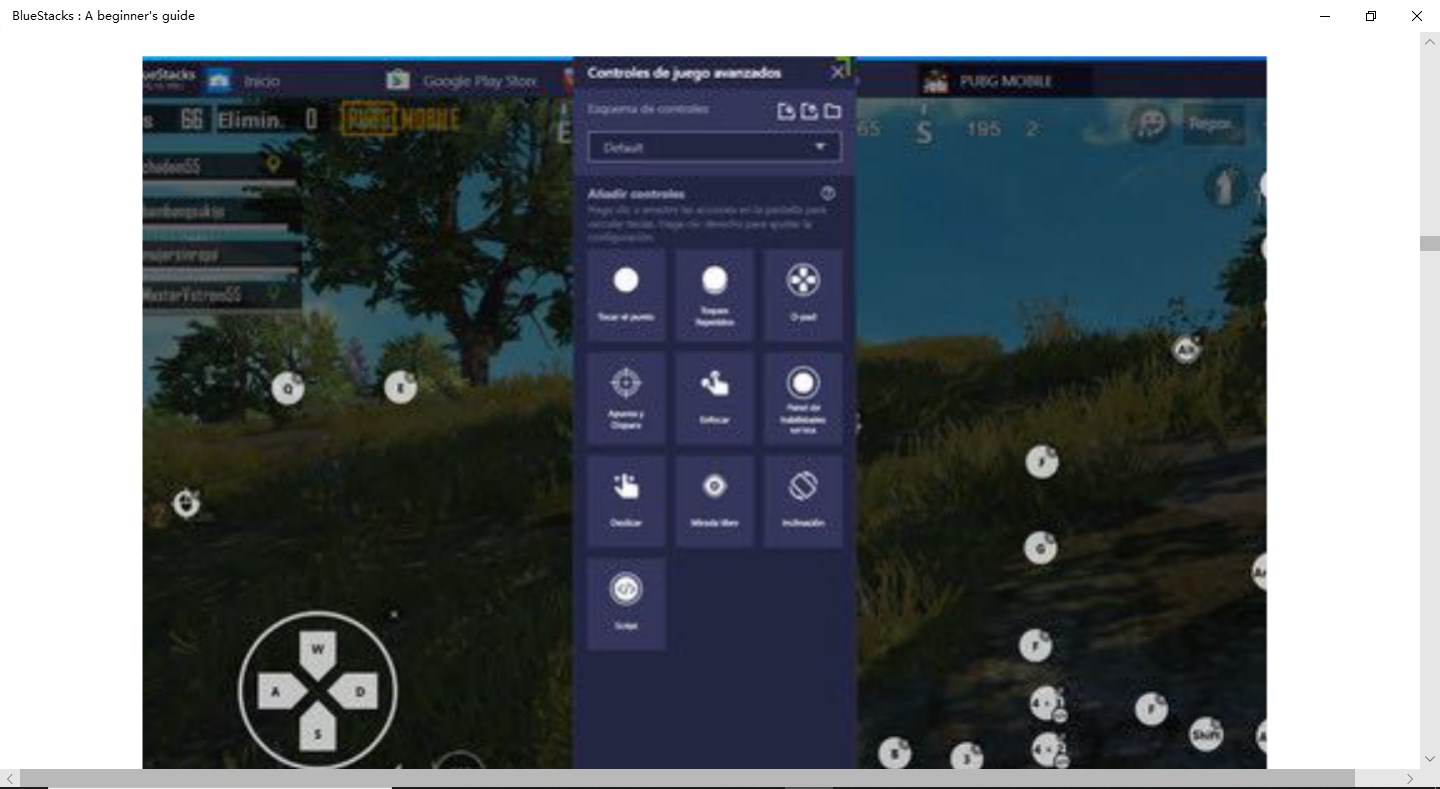Open the Default control scheme dropdown

[714, 147]
